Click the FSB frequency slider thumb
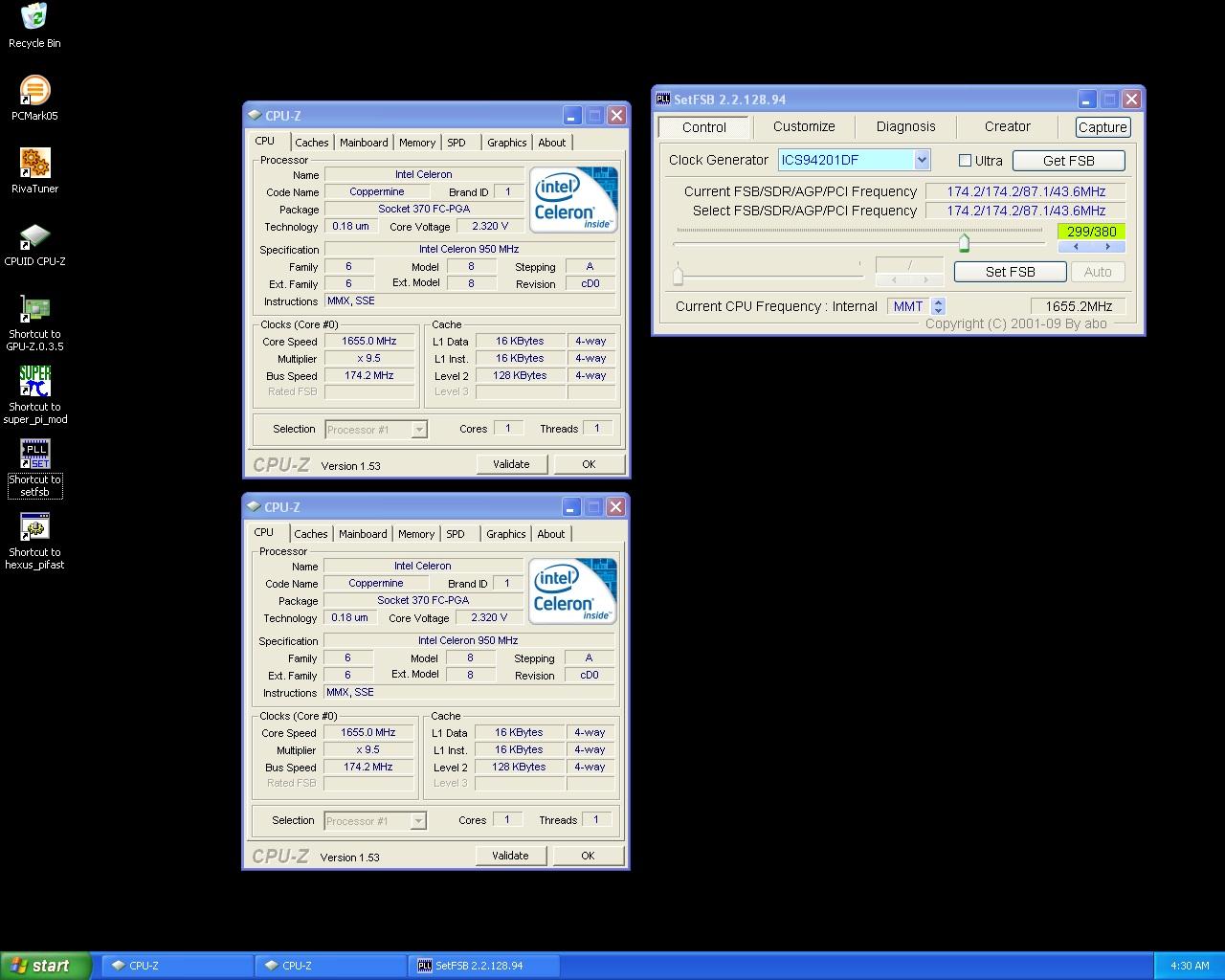The height and width of the screenshot is (980, 1225). pyautogui.click(x=964, y=242)
